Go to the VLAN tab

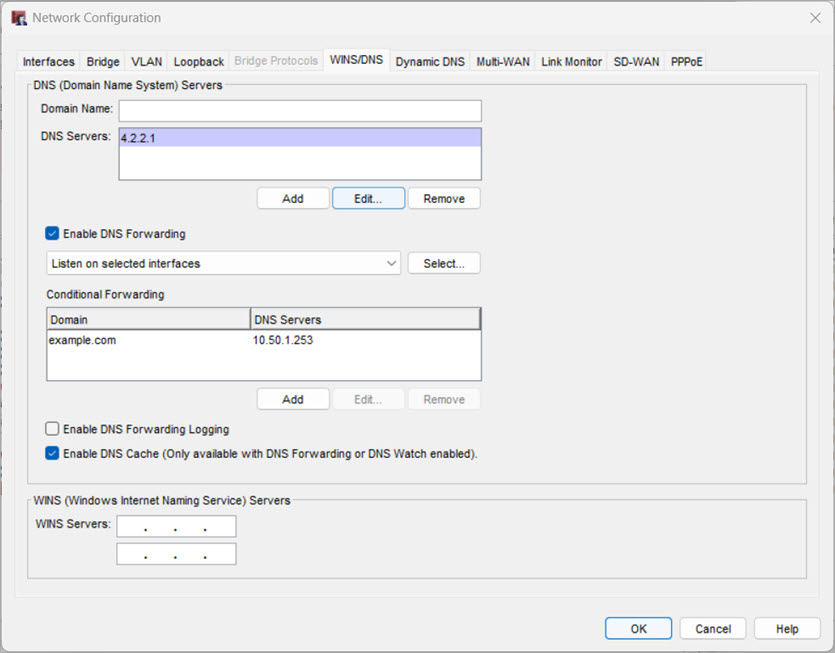tap(146, 62)
